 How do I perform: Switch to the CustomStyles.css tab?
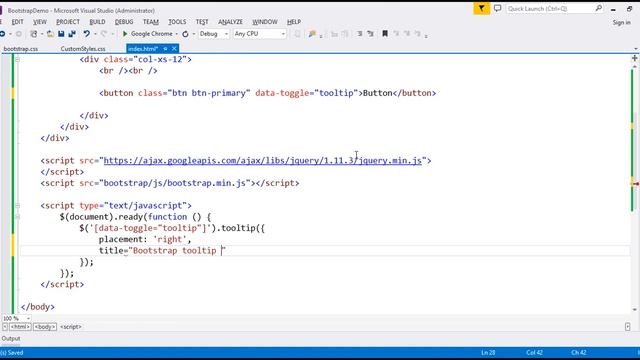(83, 49)
